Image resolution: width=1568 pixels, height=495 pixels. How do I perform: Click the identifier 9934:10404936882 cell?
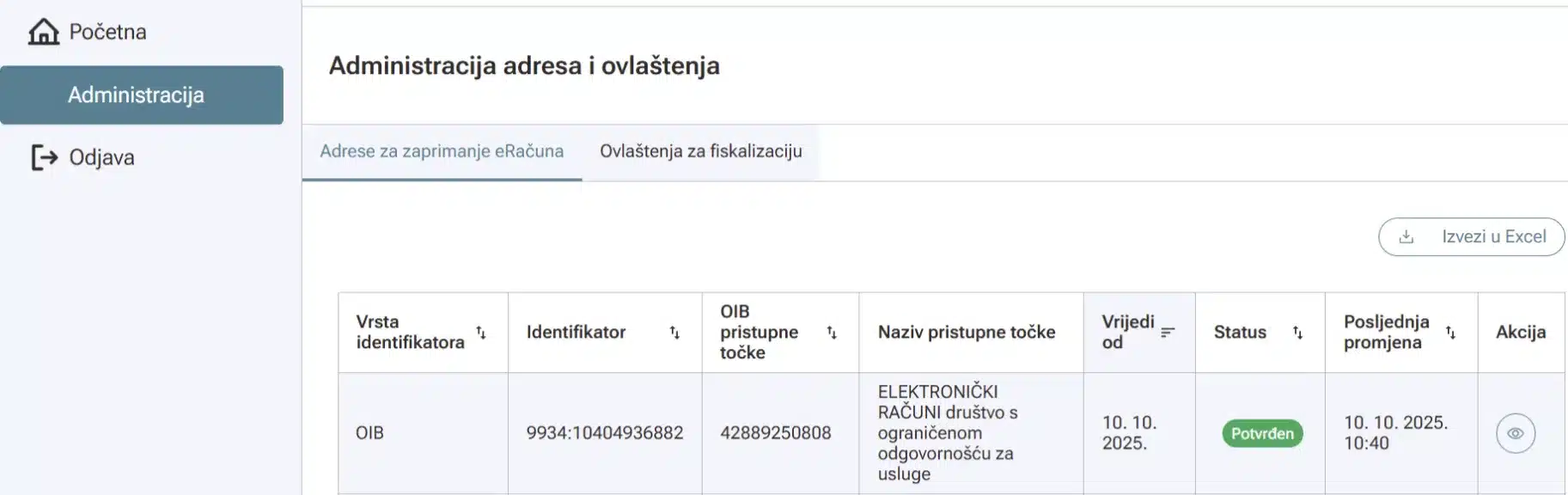point(605,433)
